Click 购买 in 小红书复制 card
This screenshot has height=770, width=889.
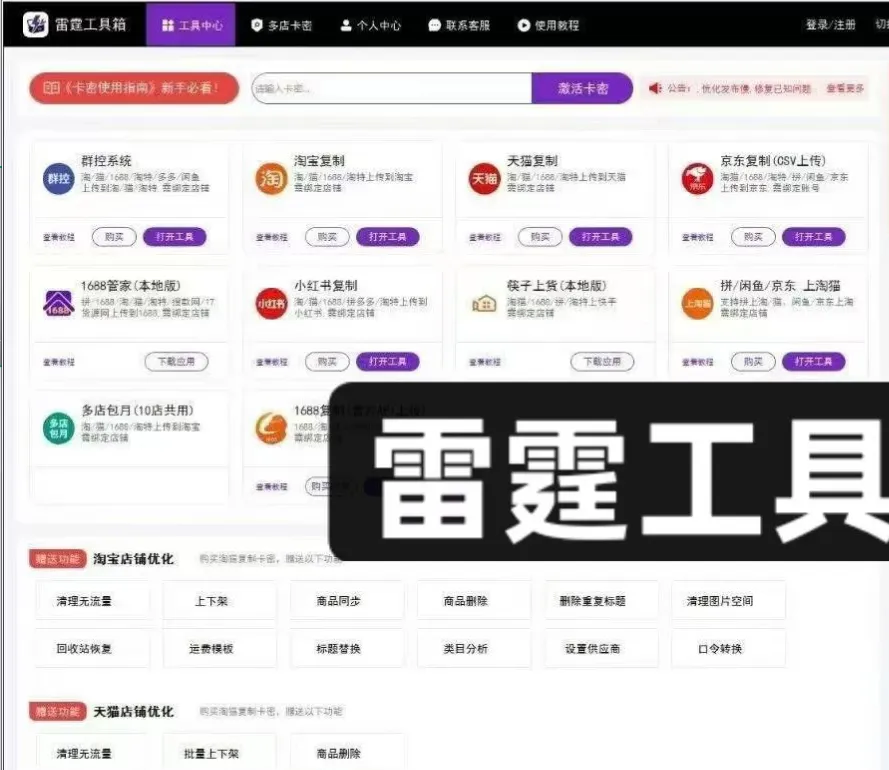tap(327, 361)
